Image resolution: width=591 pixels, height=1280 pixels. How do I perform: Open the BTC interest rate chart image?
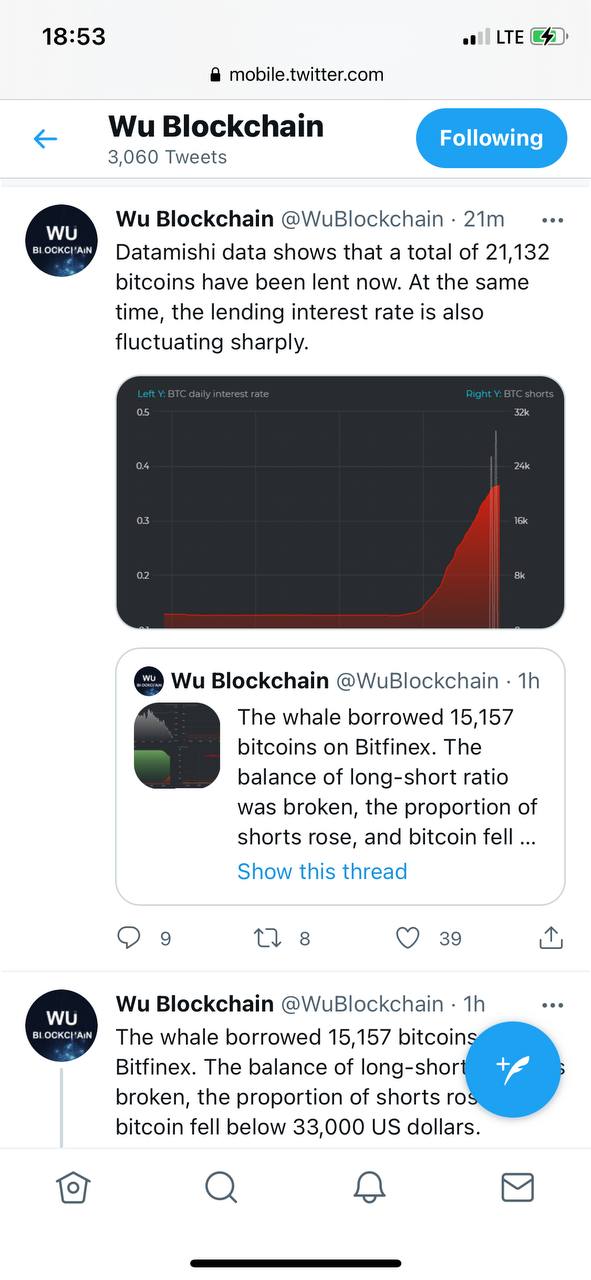(x=340, y=503)
